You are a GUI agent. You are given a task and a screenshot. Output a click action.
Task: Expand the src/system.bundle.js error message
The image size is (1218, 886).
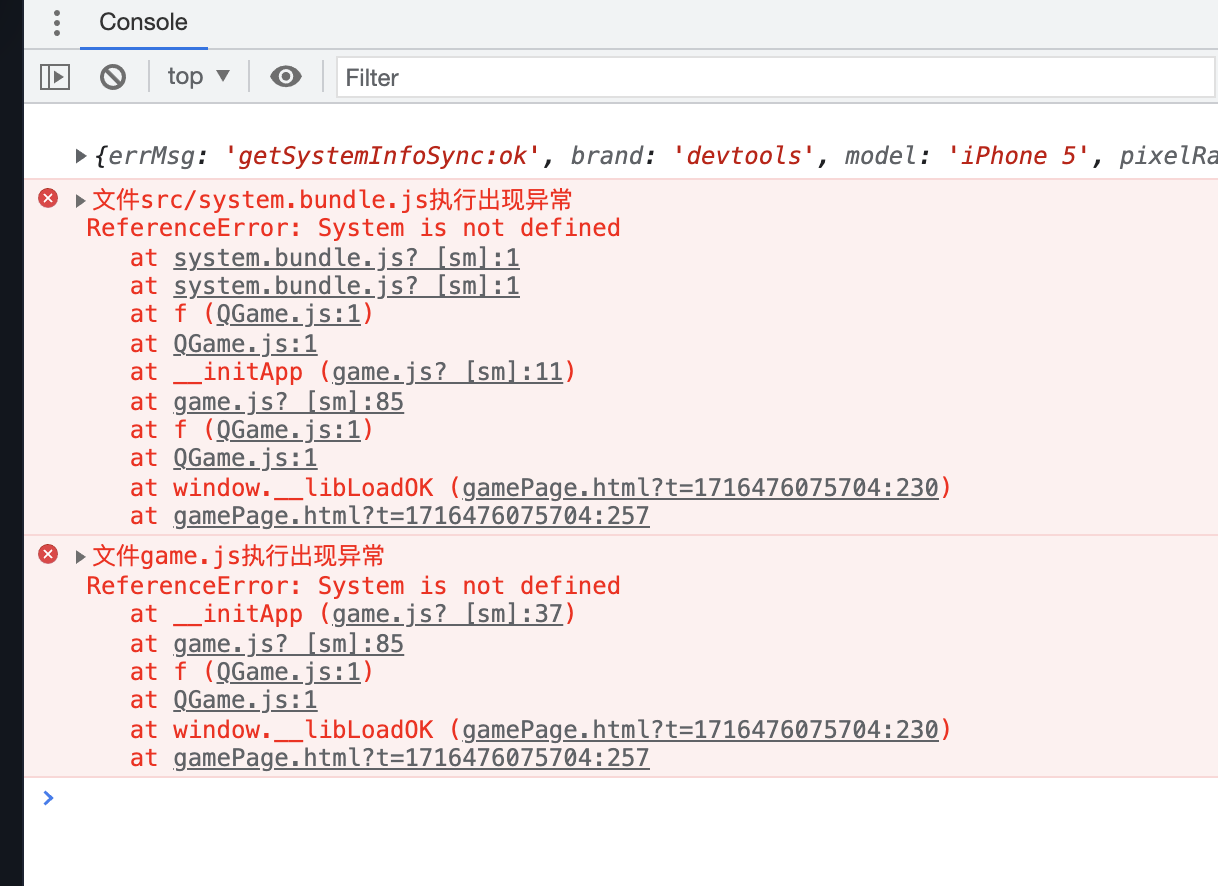point(82,199)
